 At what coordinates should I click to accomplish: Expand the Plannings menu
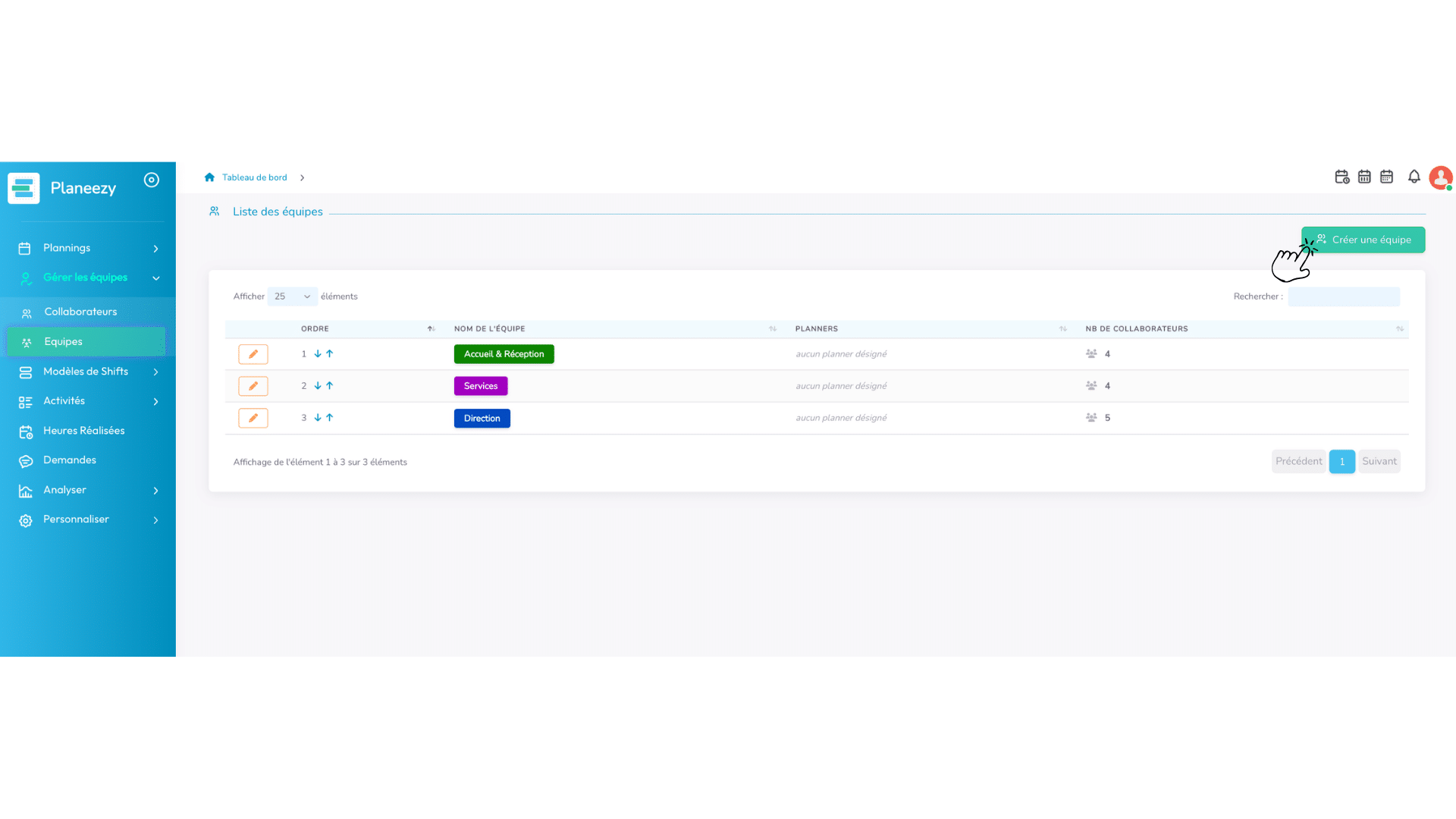(88, 248)
